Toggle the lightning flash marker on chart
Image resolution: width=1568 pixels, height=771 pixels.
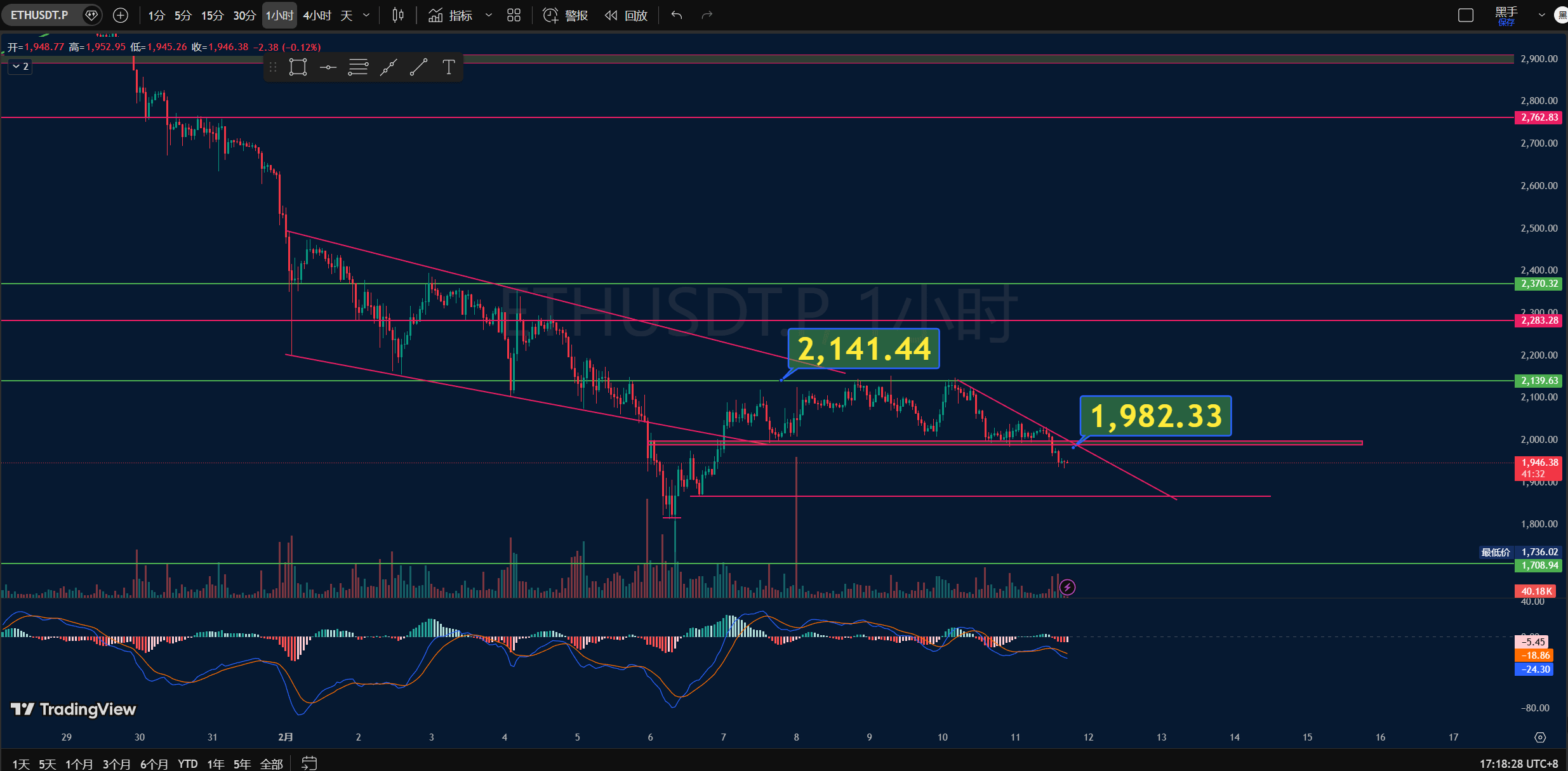pos(1068,588)
